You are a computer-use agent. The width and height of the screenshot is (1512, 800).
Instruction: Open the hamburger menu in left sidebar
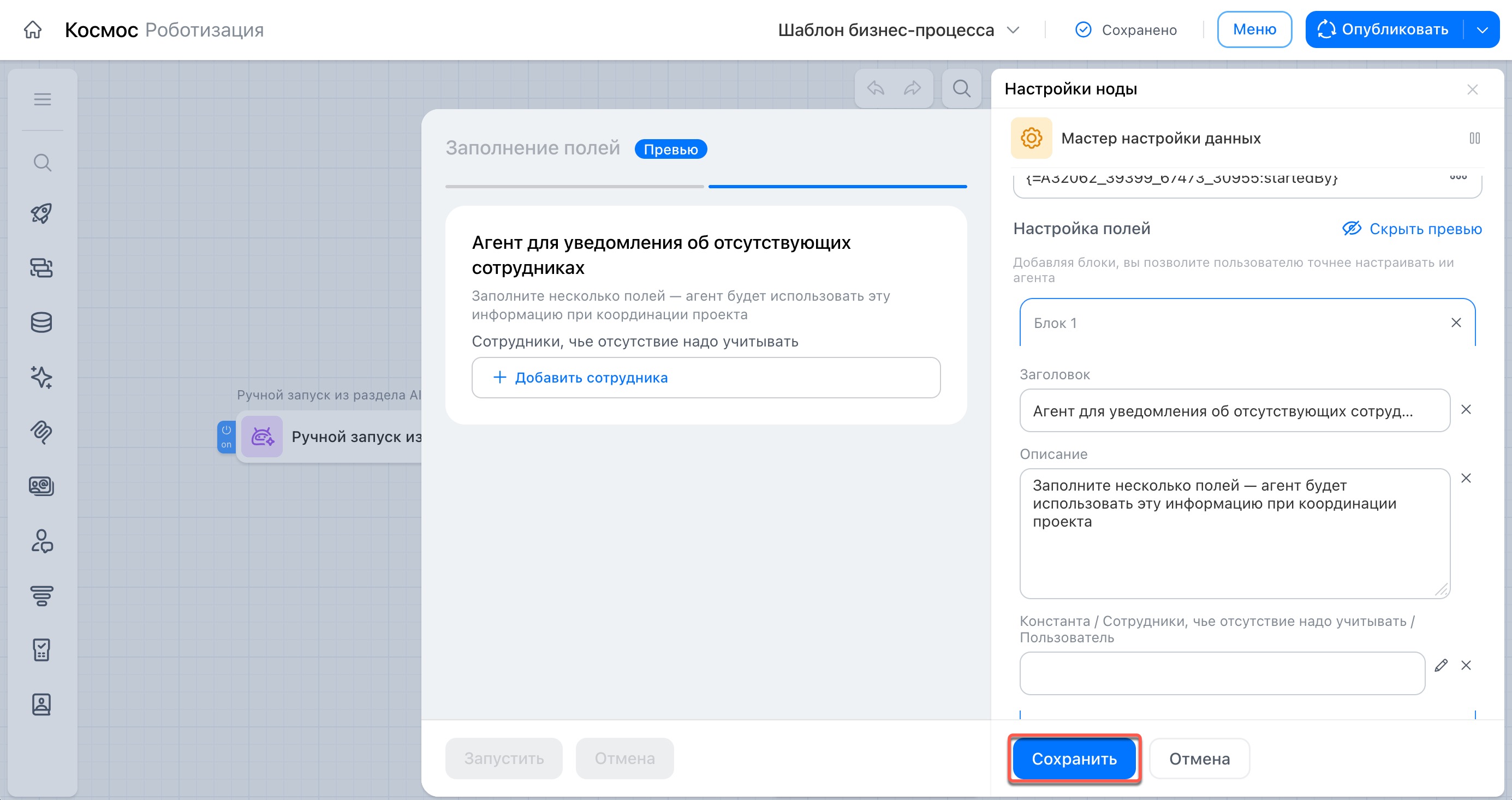pos(42,99)
